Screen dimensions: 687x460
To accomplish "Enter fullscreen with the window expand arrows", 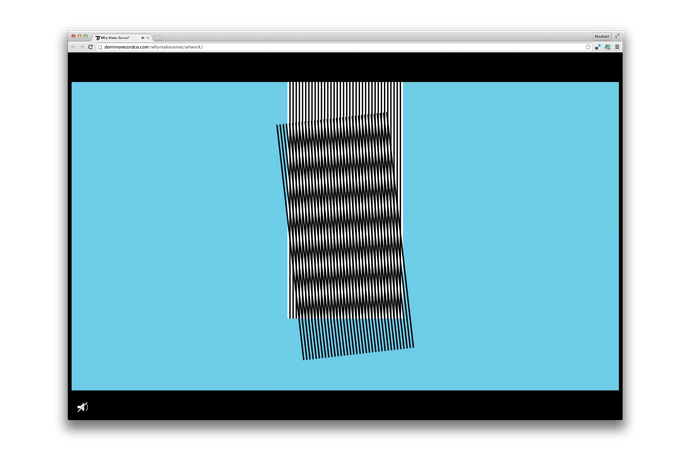I will click(x=617, y=36).
